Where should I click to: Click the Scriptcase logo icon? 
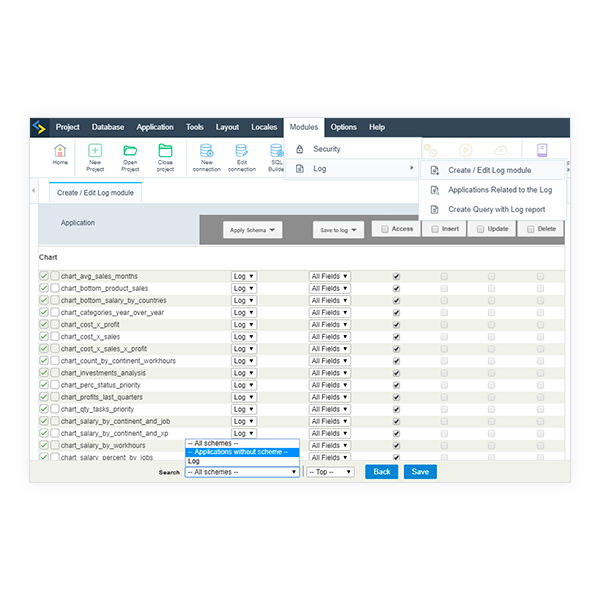point(39,127)
